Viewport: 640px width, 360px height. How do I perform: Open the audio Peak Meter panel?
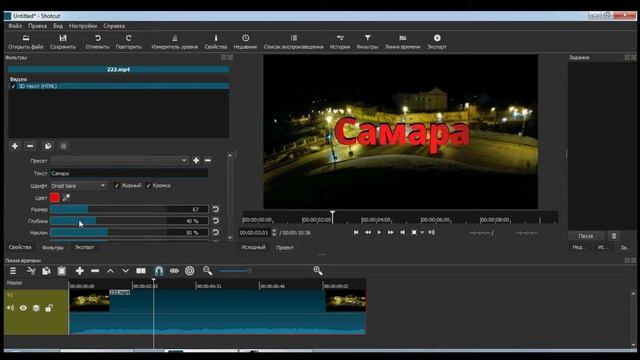174,42
